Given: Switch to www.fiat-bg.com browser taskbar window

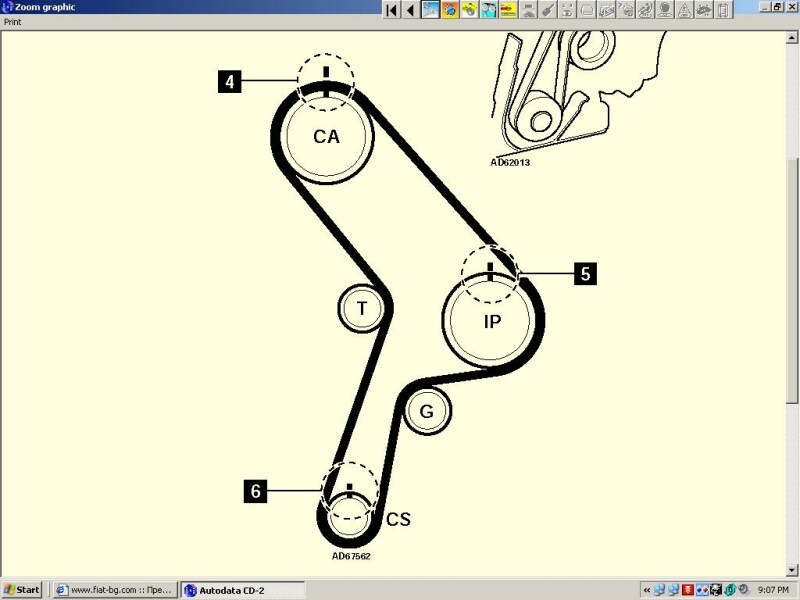Looking at the screenshot, I should 116,590.
